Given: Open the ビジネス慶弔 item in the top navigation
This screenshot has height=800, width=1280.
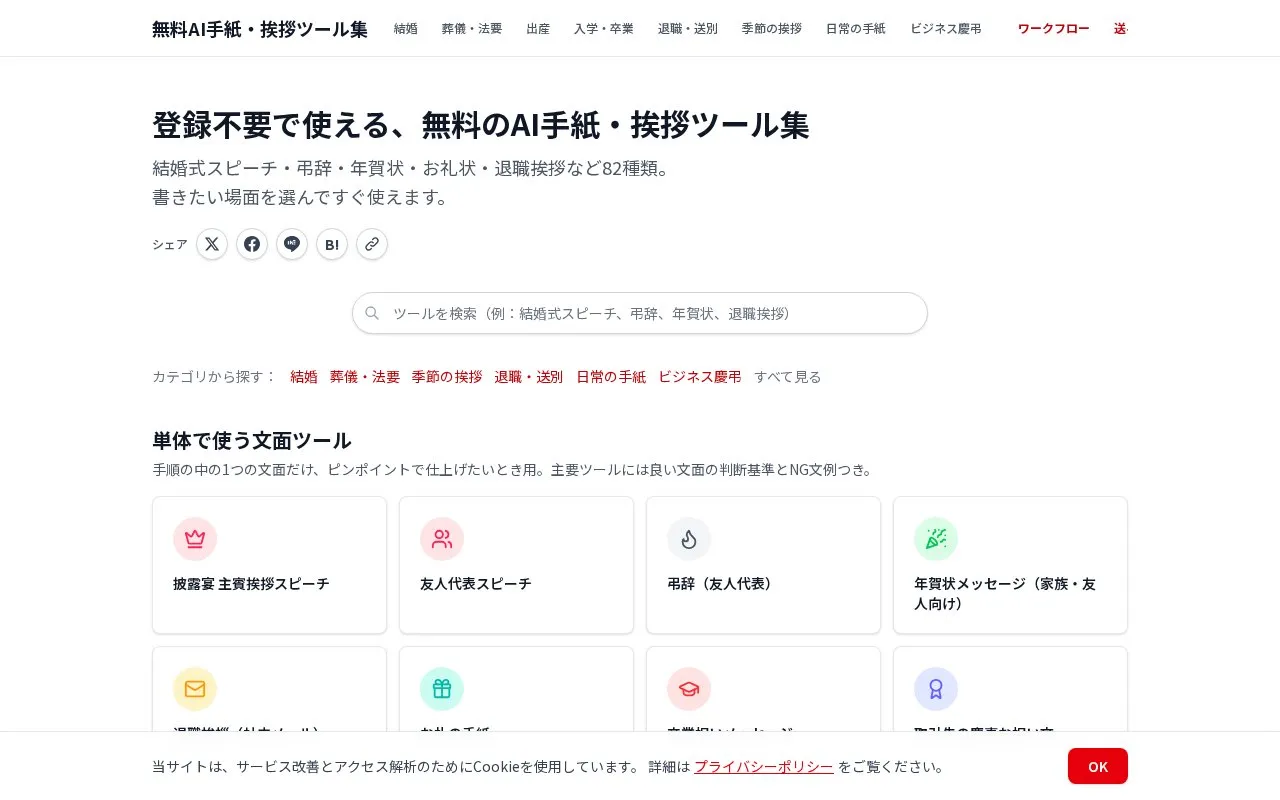Looking at the screenshot, I should [x=946, y=29].
